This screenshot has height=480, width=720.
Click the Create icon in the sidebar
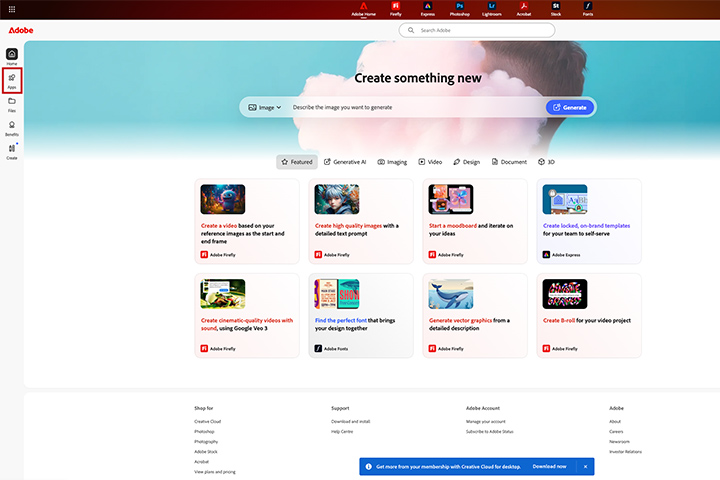point(12,151)
